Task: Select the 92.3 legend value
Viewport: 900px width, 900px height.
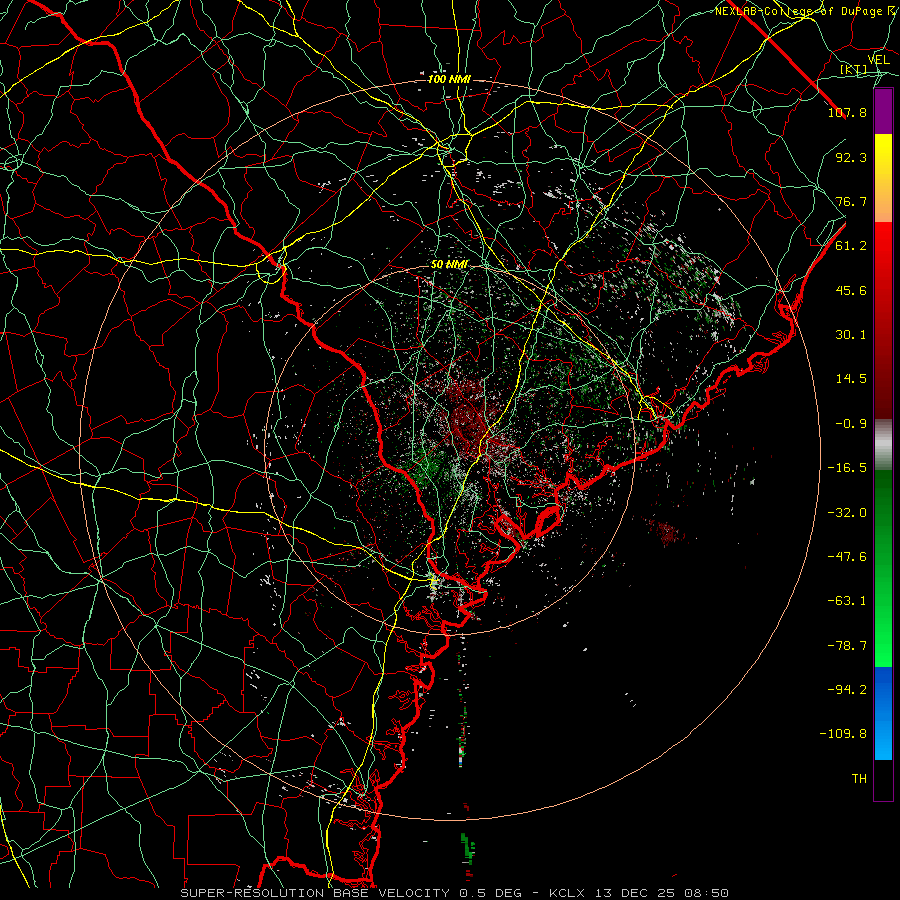Action: point(851,157)
